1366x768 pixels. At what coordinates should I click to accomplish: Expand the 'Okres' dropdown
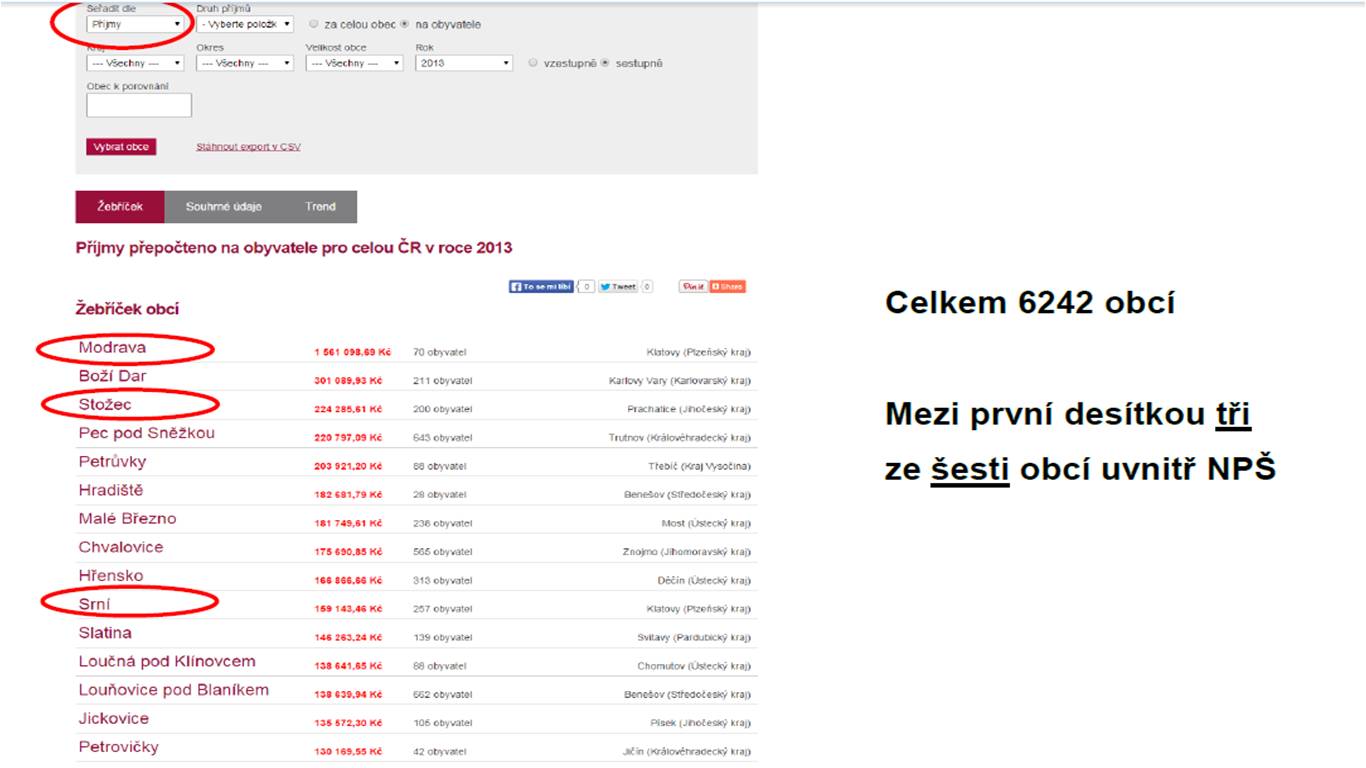pos(245,63)
